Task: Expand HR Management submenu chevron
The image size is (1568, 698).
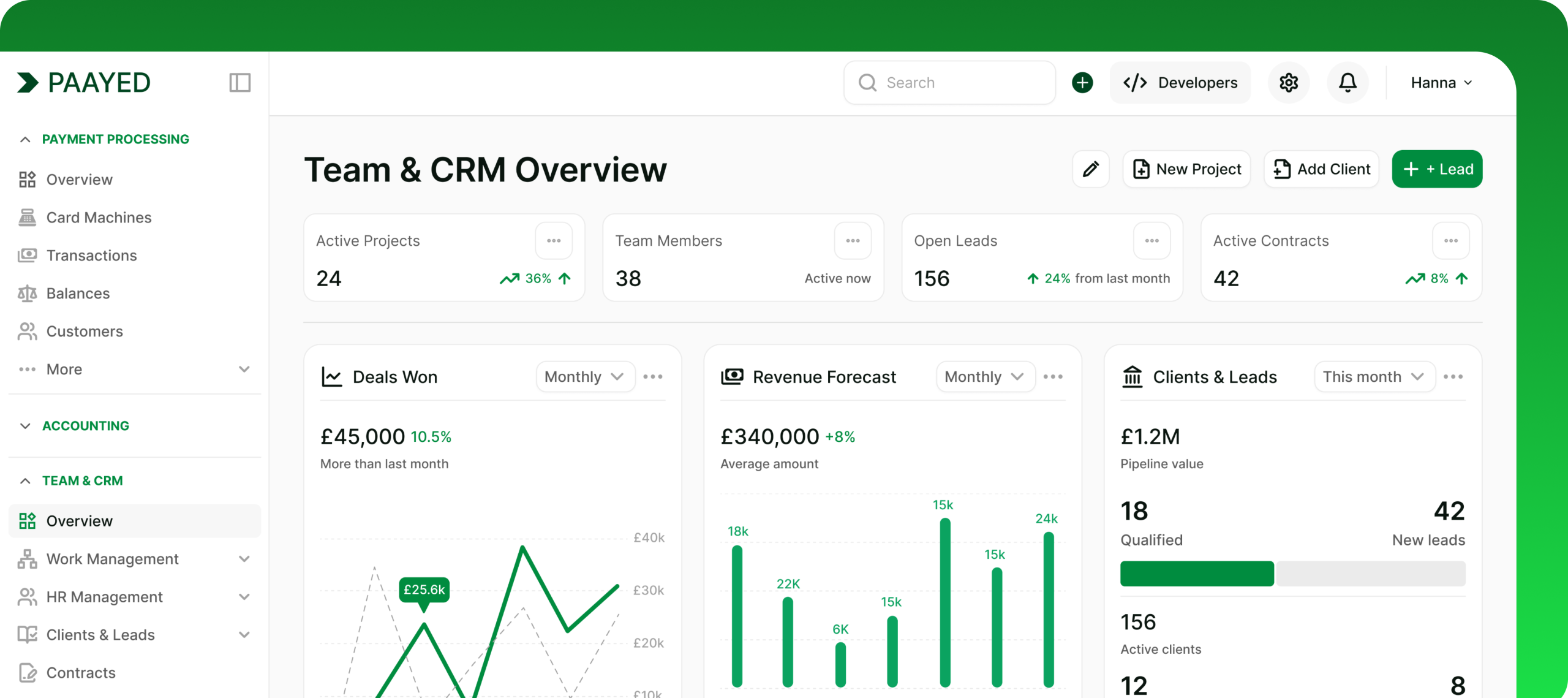Action: point(244,597)
